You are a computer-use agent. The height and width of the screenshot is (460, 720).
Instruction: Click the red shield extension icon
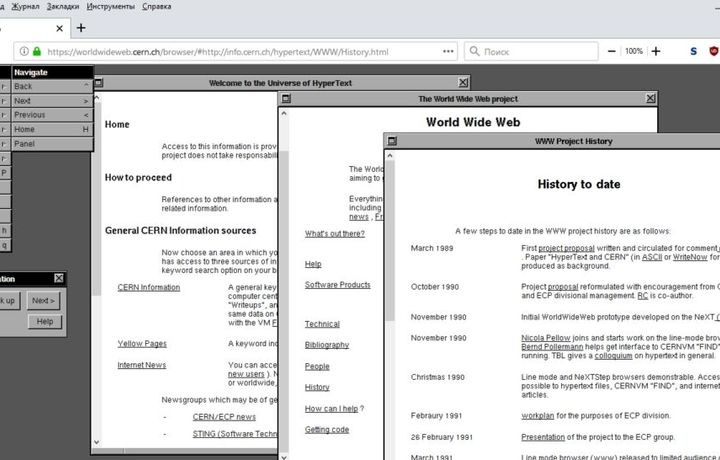(714, 51)
